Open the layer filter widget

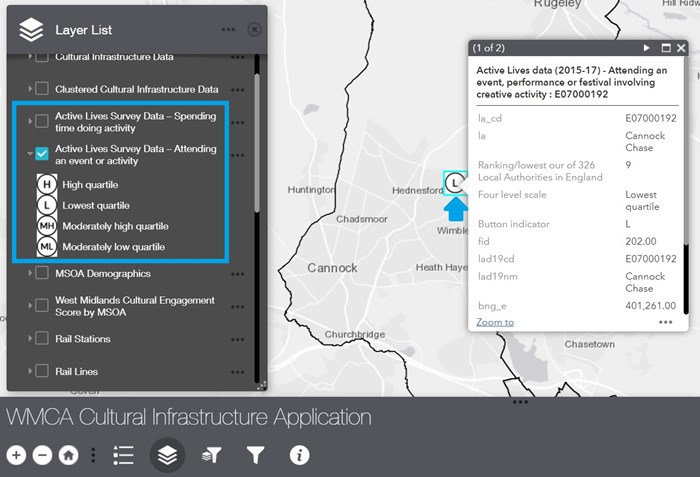tap(211, 455)
